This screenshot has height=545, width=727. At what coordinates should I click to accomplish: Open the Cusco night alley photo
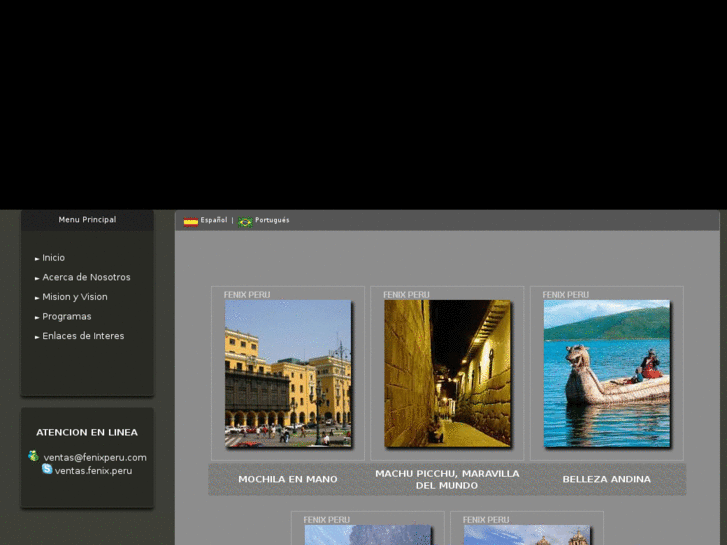coord(447,373)
